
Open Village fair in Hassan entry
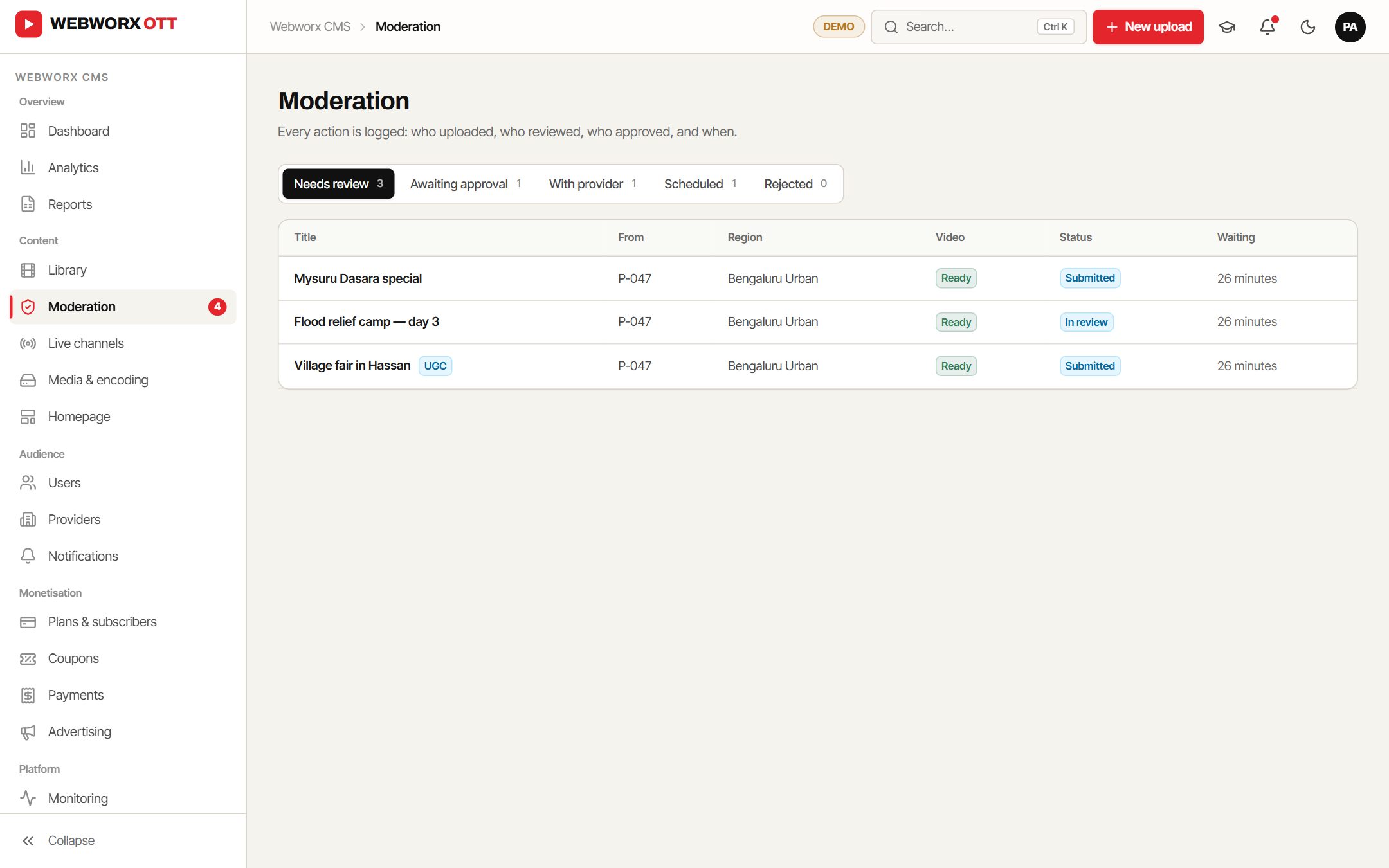coord(817,366)
